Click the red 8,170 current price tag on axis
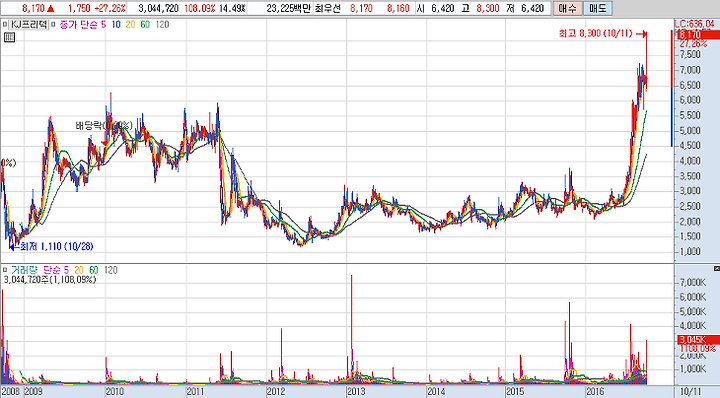The image size is (720, 398). tap(698, 35)
